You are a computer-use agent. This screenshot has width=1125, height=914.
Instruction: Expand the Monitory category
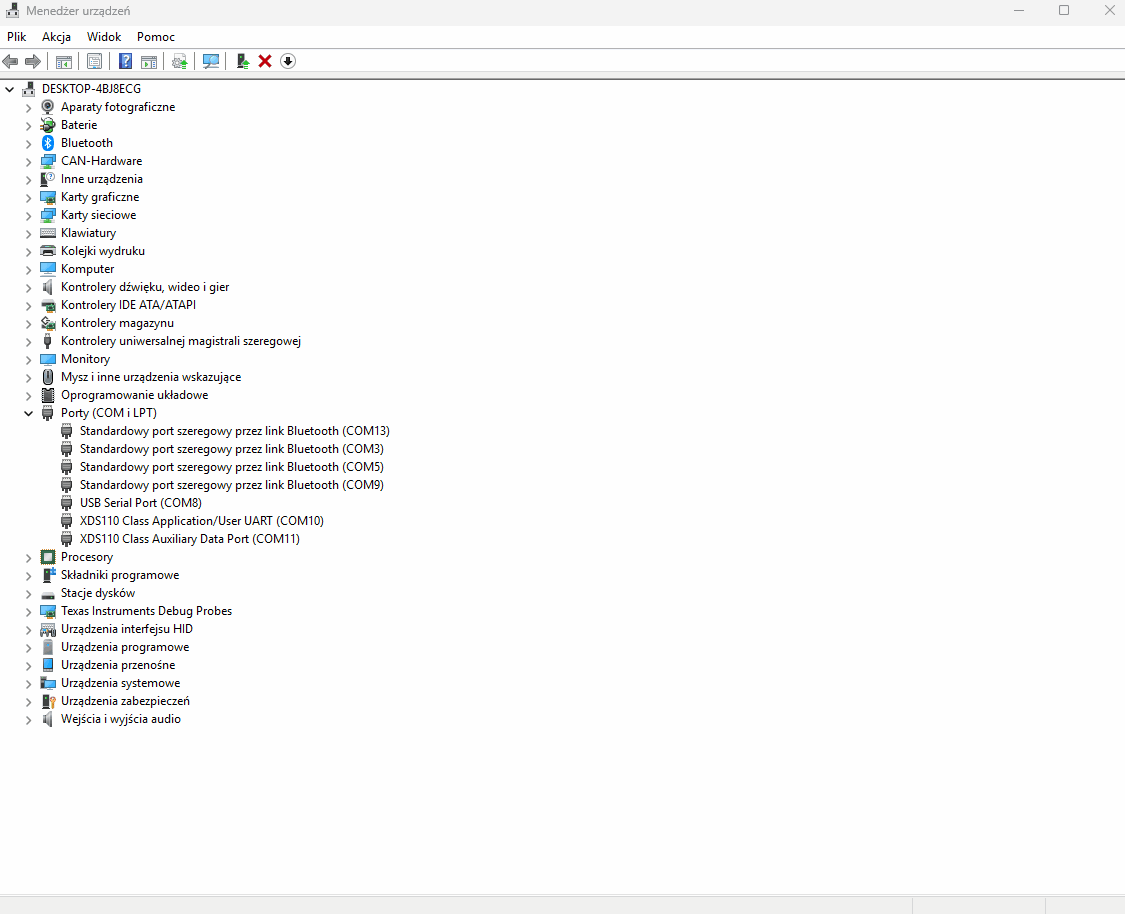29,359
